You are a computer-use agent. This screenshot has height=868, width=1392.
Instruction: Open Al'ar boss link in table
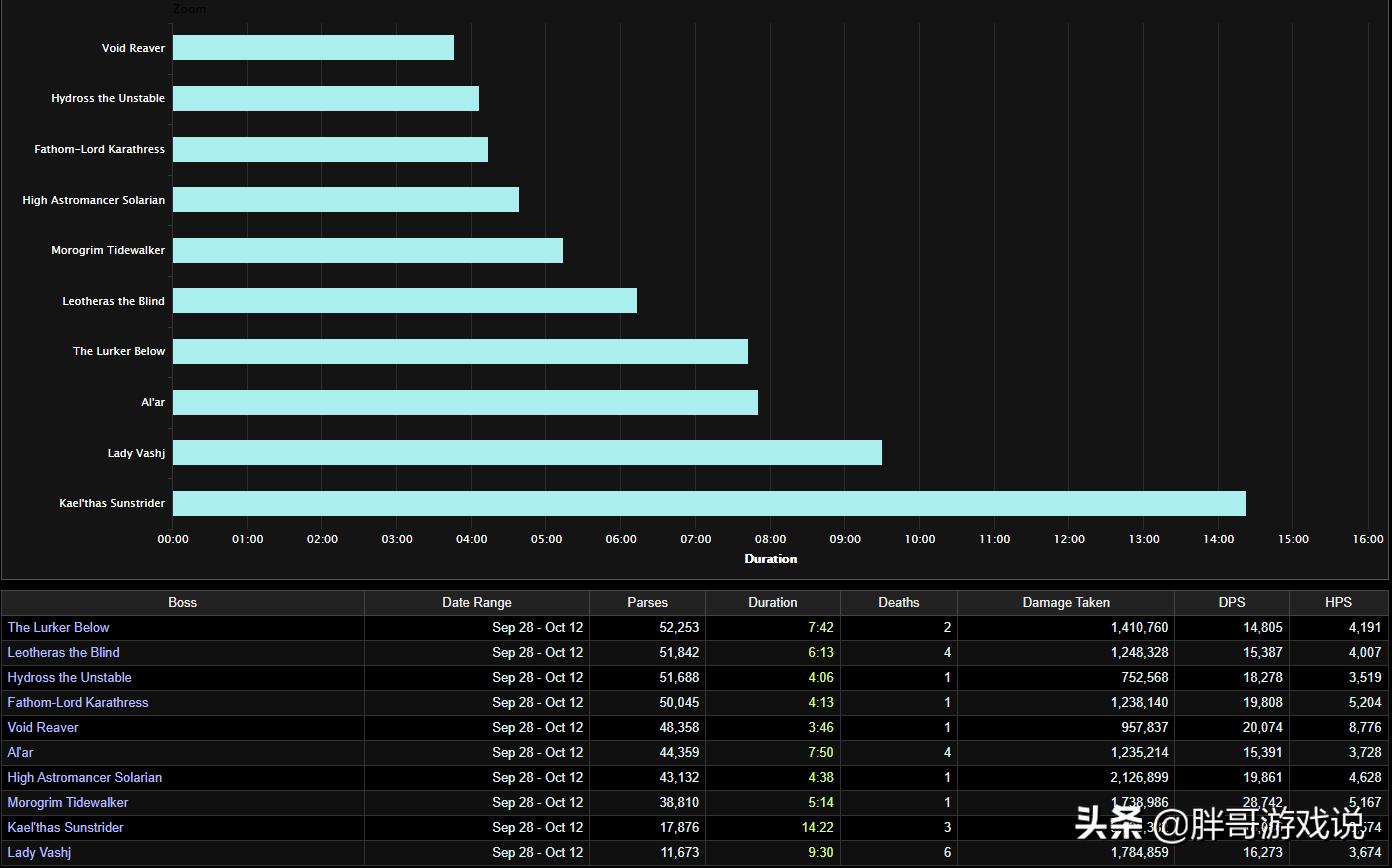click(x=20, y=753)
